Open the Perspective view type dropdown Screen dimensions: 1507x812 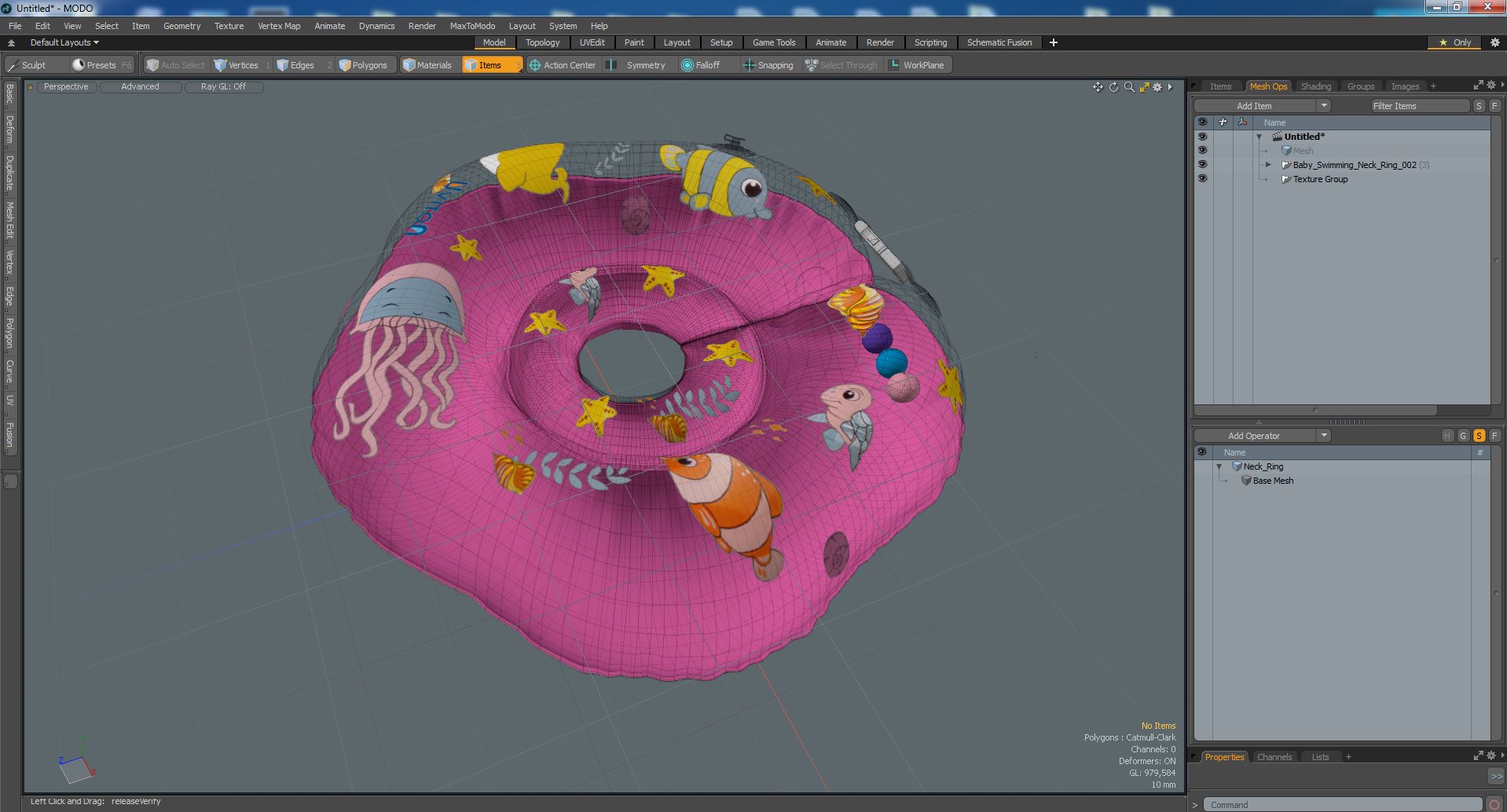tap(66, 87)
